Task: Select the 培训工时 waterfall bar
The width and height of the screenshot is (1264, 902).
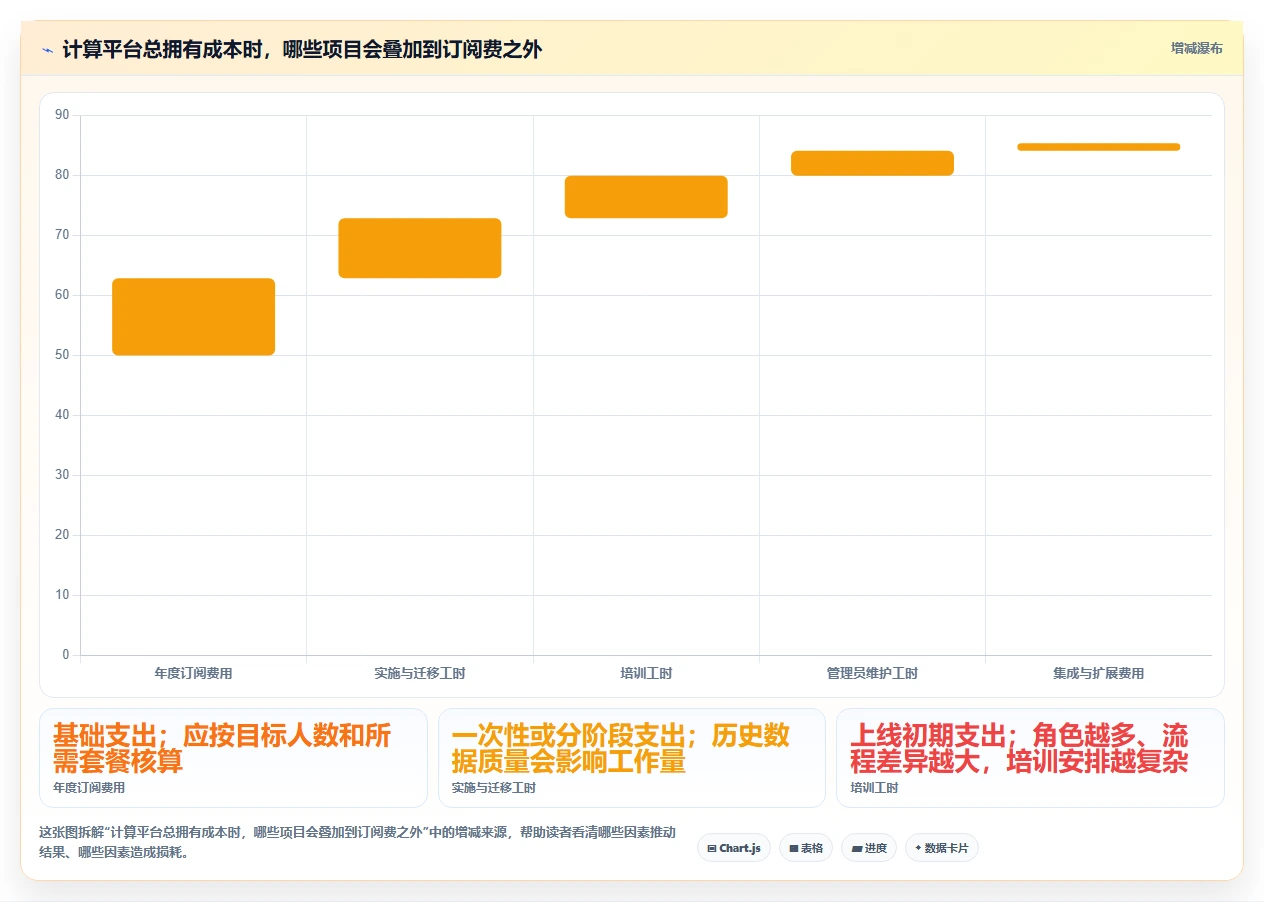Action: click(x=646, y=197)
